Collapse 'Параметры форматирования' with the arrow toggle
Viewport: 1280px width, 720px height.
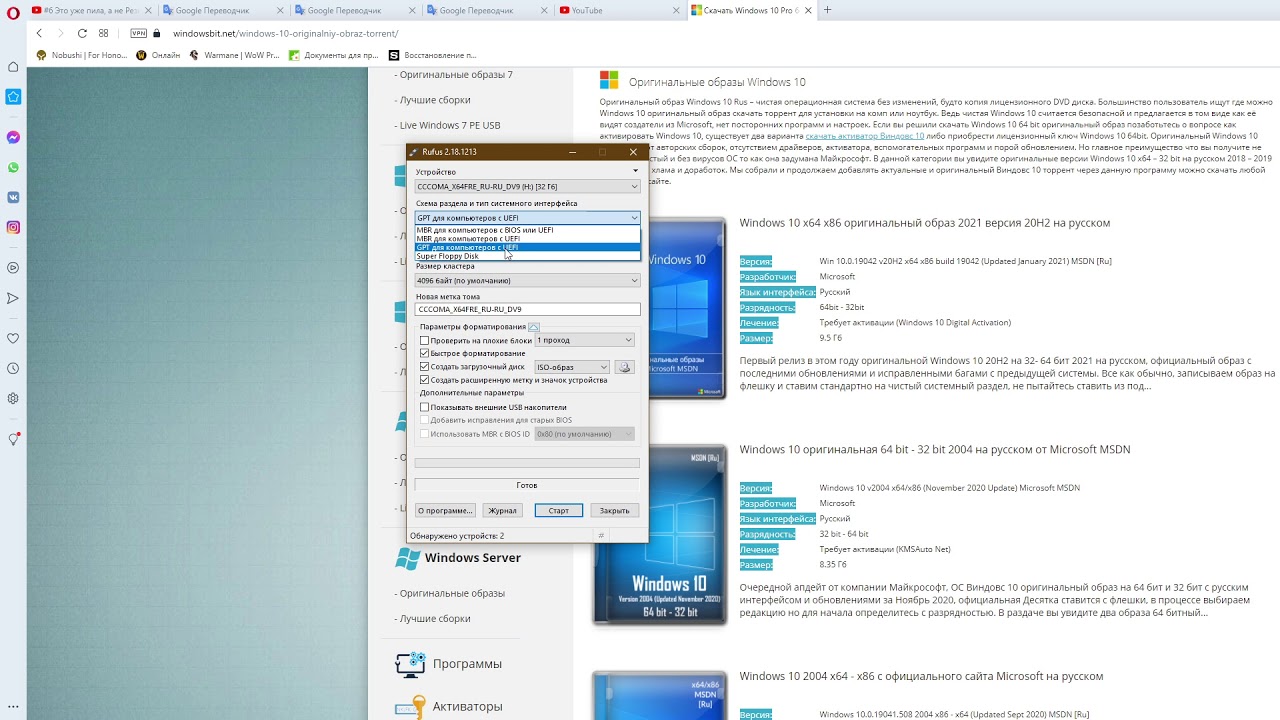[533, 327]
